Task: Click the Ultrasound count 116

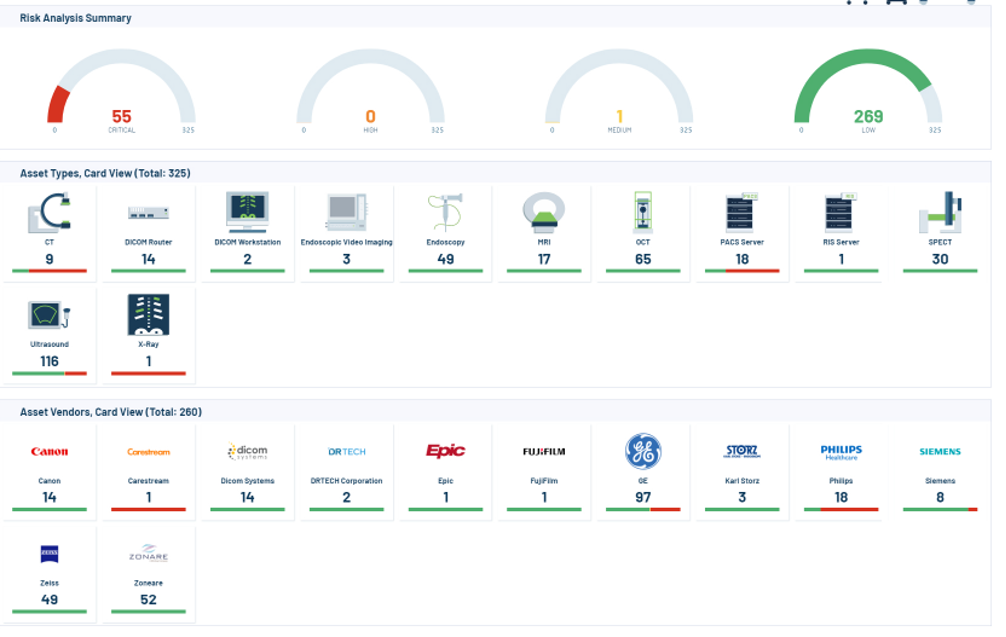Action: [49, 361]
